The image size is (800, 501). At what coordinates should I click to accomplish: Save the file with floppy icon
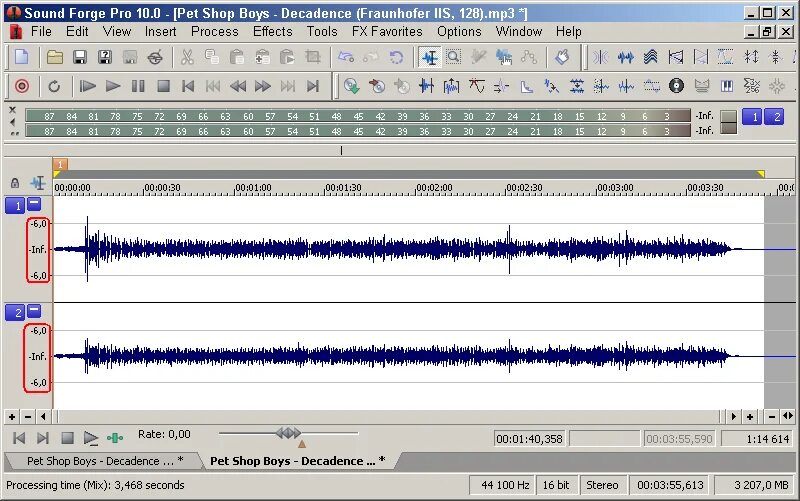tap(80, 57)
